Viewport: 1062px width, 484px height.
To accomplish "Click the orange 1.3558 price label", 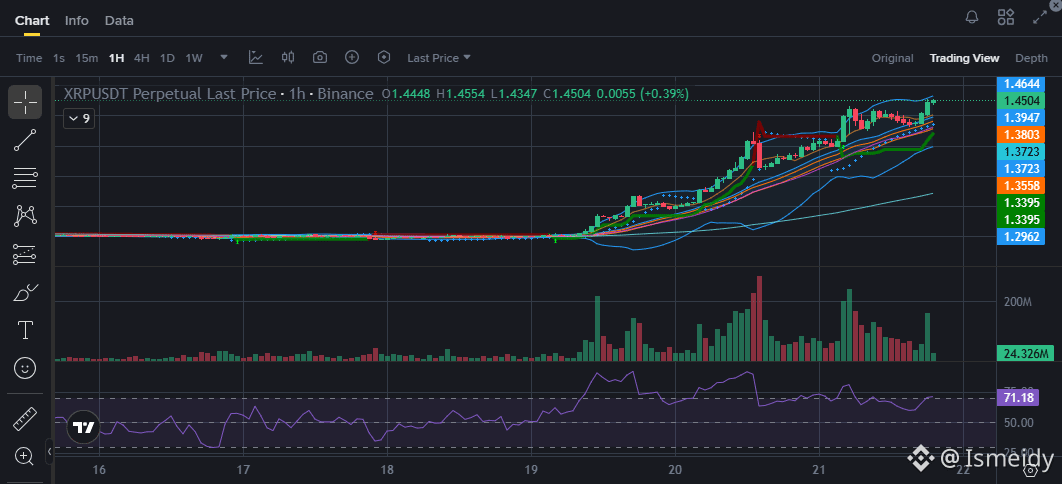I will coord(1021,185).
